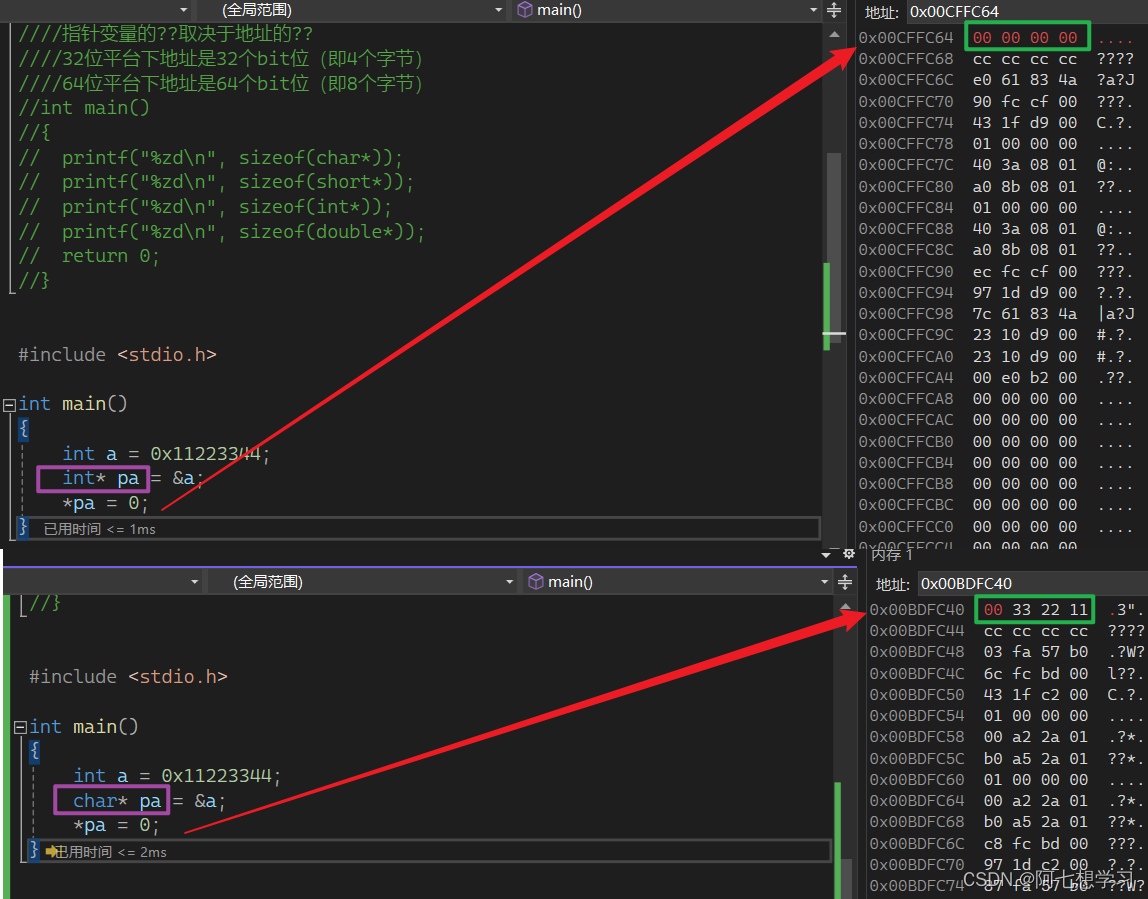
Task: Click the 已用时间 <= 2ms perf tip
Action: [111, 851]
